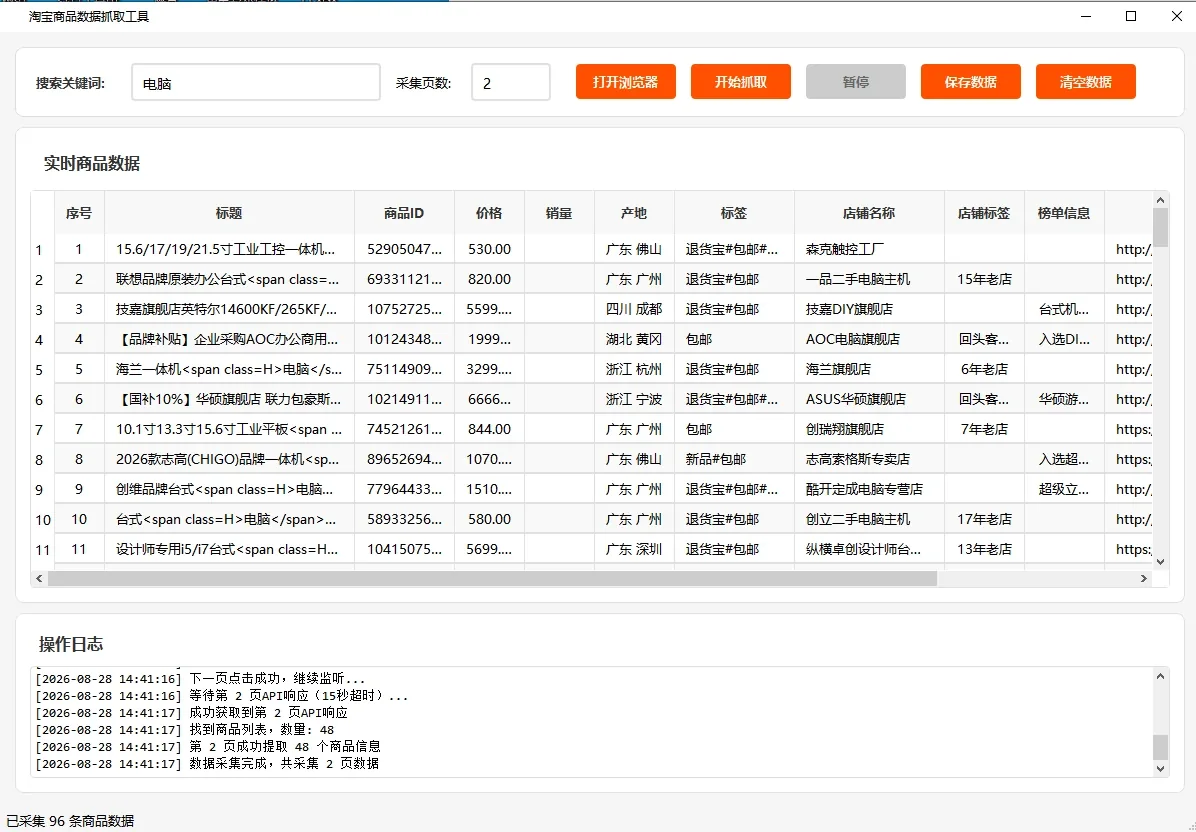This screenshot has width=1196, height=832.
Task: Select shop cell AOC电脑旗舰店
Action: [x=870, y=339]
